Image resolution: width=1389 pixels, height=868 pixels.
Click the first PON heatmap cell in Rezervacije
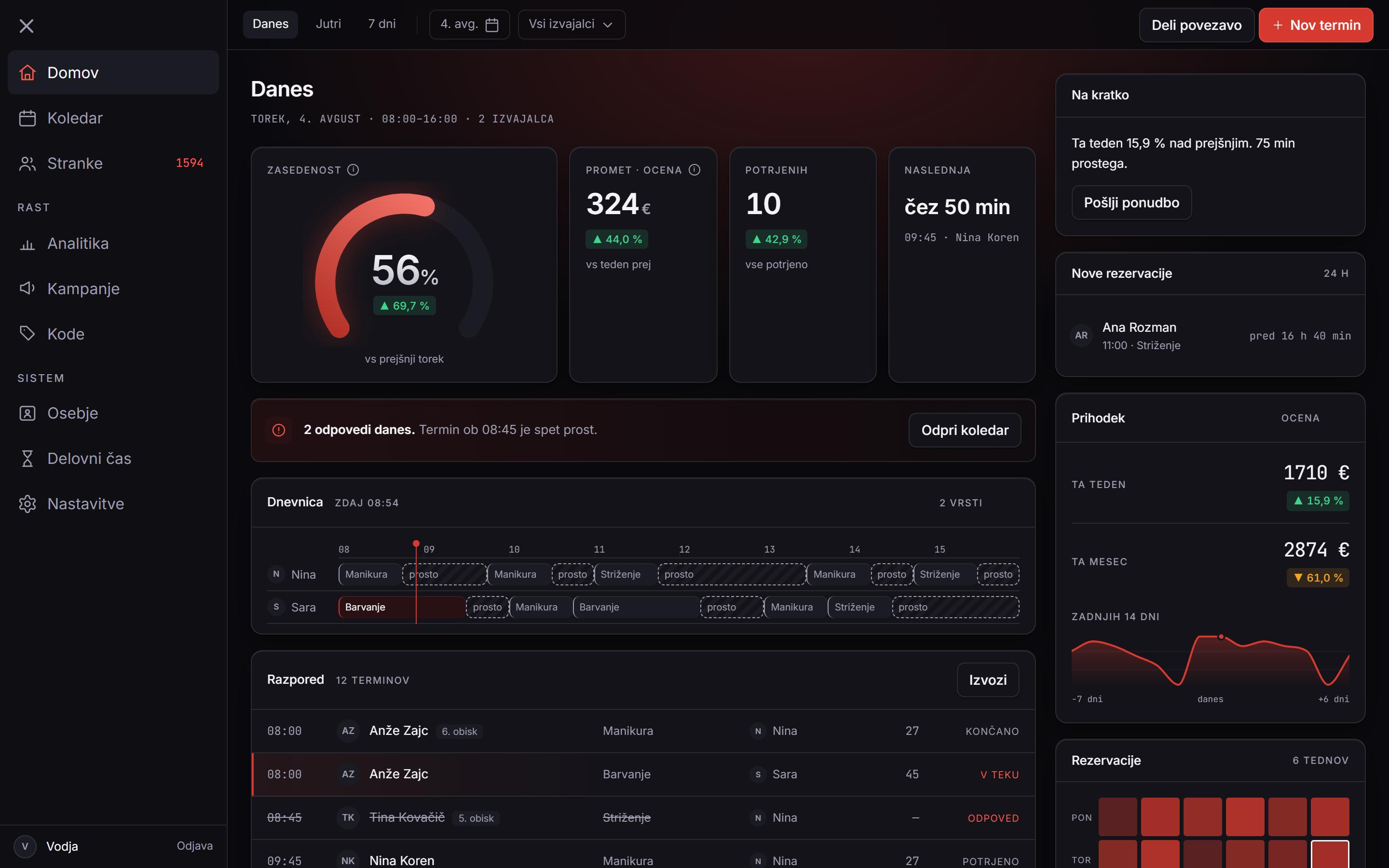click(x=1117, y=816)
